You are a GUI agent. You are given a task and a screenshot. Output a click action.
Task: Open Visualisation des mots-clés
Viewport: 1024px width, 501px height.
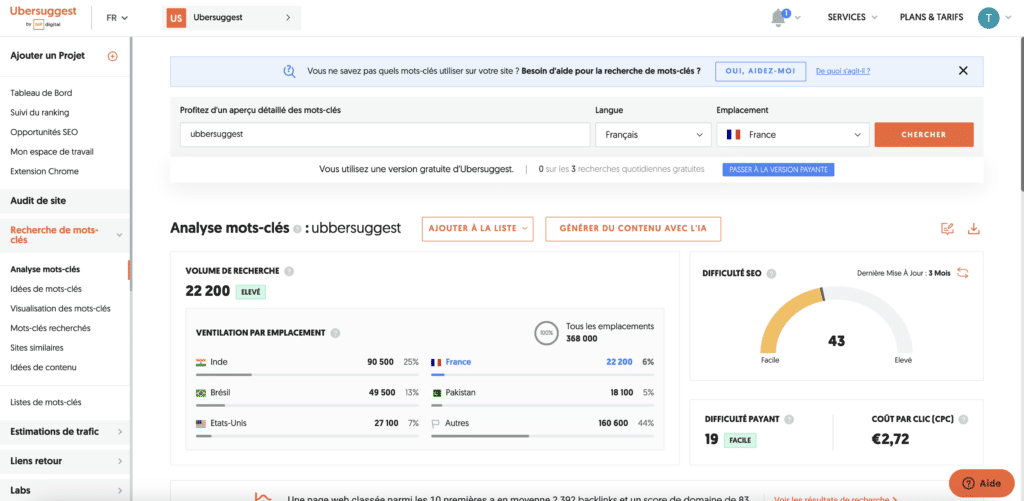coord(61,308)
